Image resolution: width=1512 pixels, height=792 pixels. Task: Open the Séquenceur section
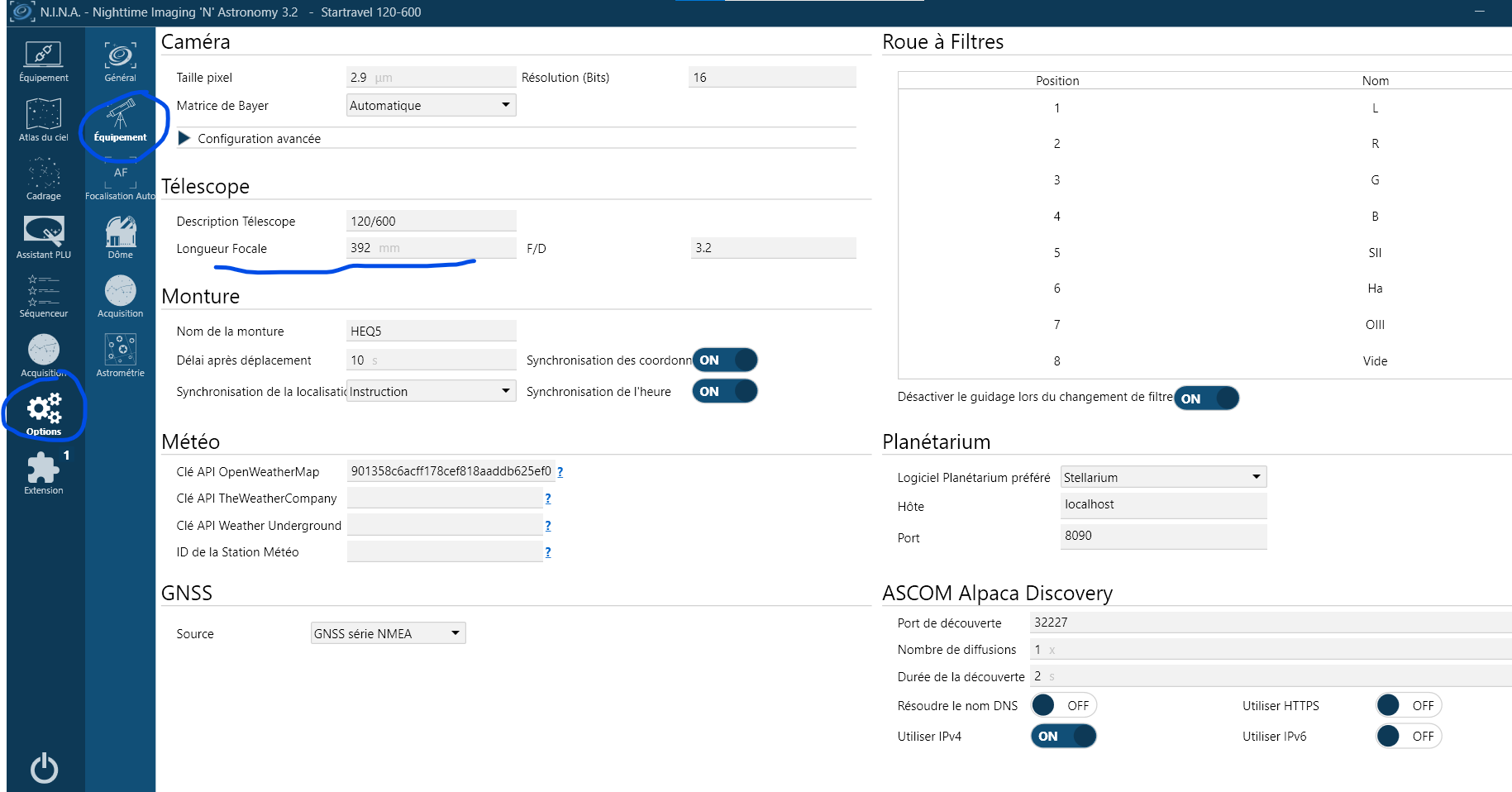(44, 297)
